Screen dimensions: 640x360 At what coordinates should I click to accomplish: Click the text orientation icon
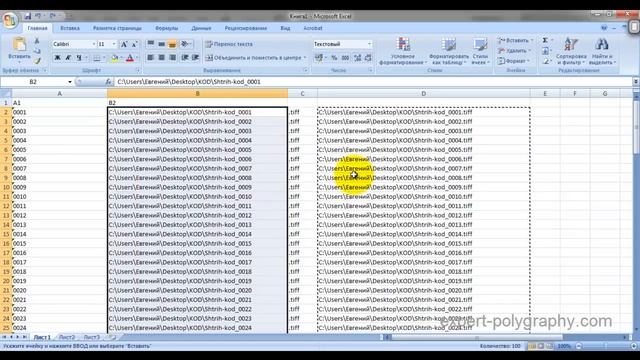point(185,44)
